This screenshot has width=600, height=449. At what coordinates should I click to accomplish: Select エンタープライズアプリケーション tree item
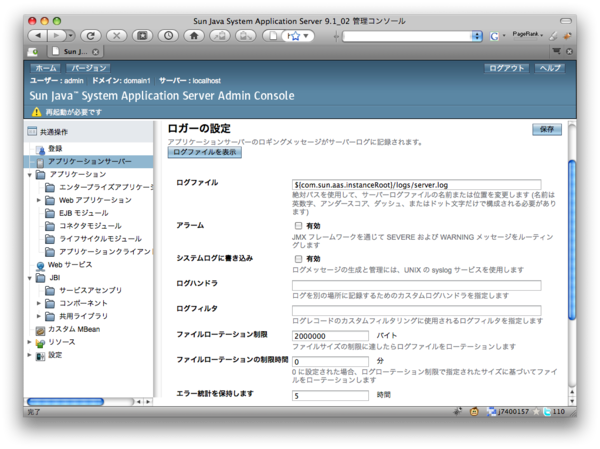coord(106,187)
